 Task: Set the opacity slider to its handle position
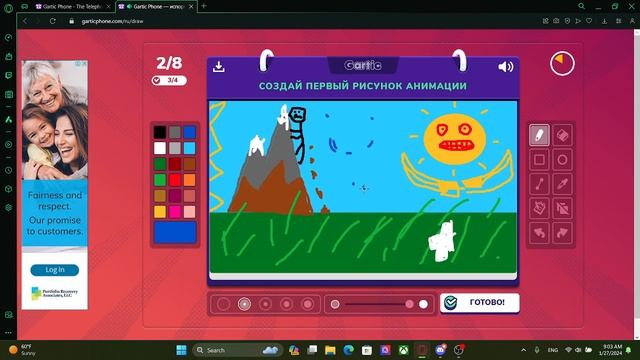[x=409, y=304]
